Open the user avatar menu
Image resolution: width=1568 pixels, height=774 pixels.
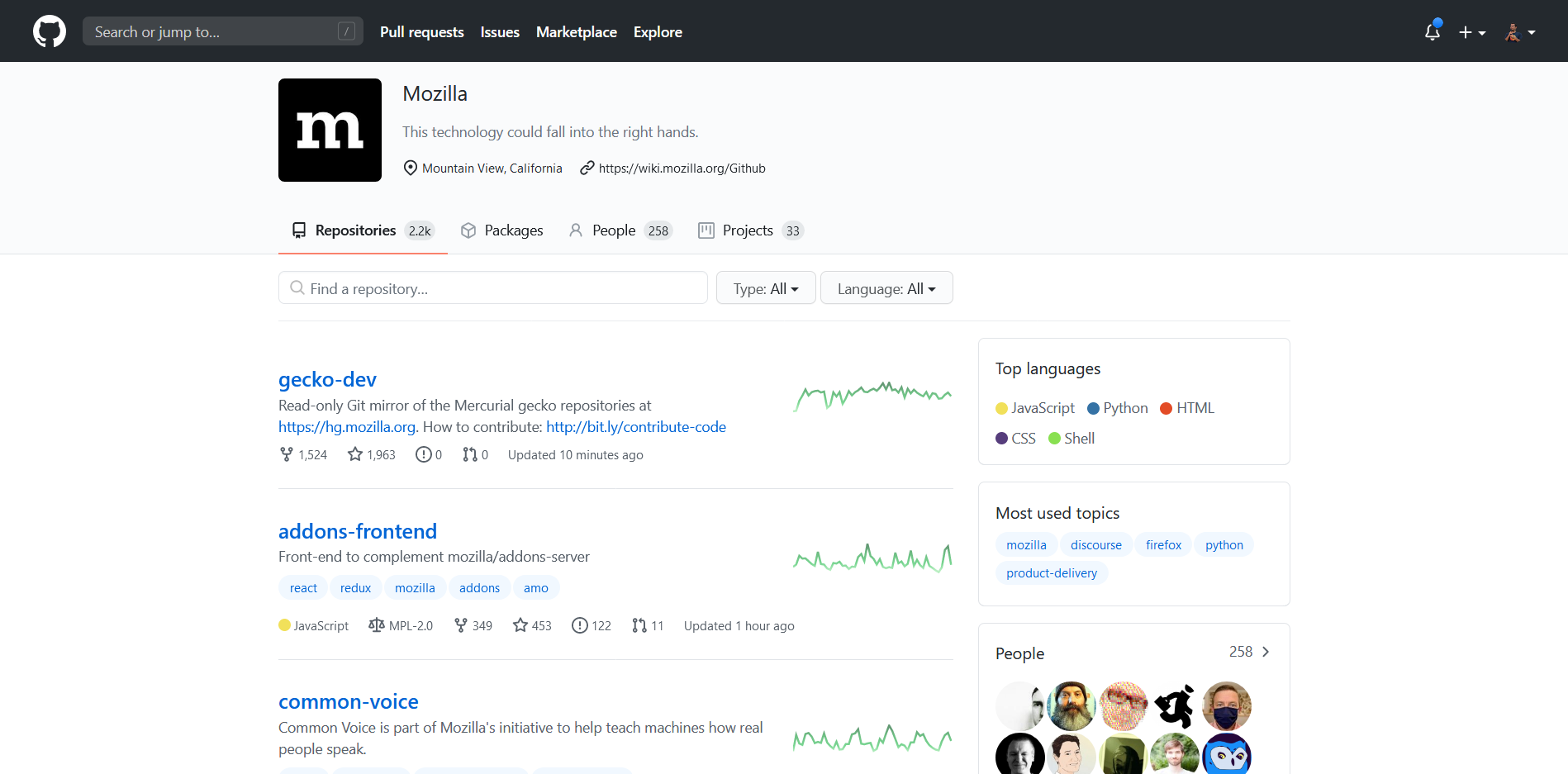[x=1520, y=32]
